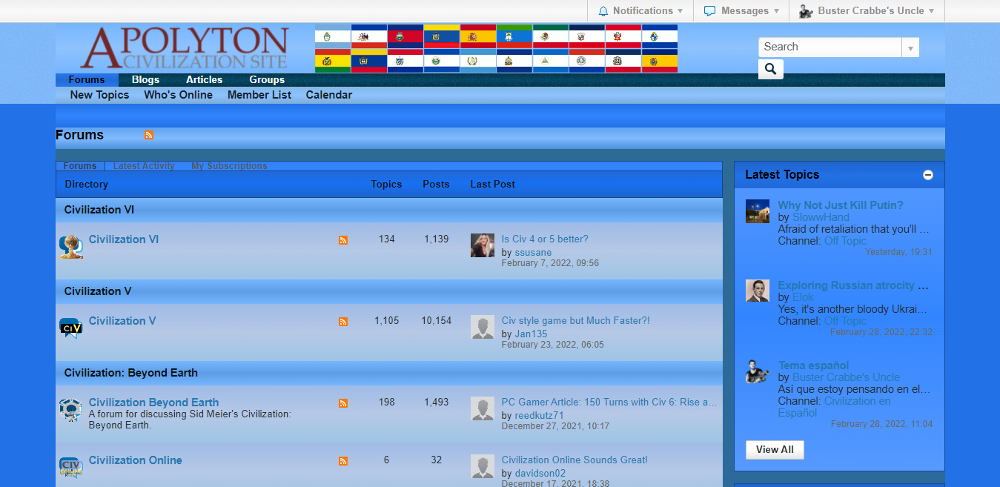Click into the Search text field
The width and height of the screenshot is (1000, 487).
tap(829, 47)
